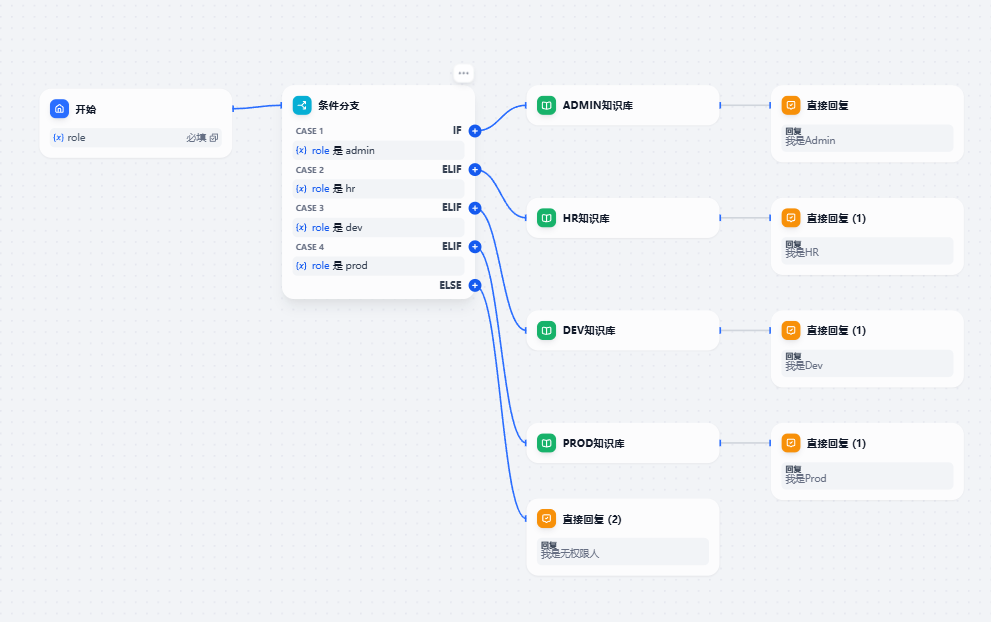Click the ADMIN knowledge base book icon
This screenshot has width=991, height=622.
point(546,105)
